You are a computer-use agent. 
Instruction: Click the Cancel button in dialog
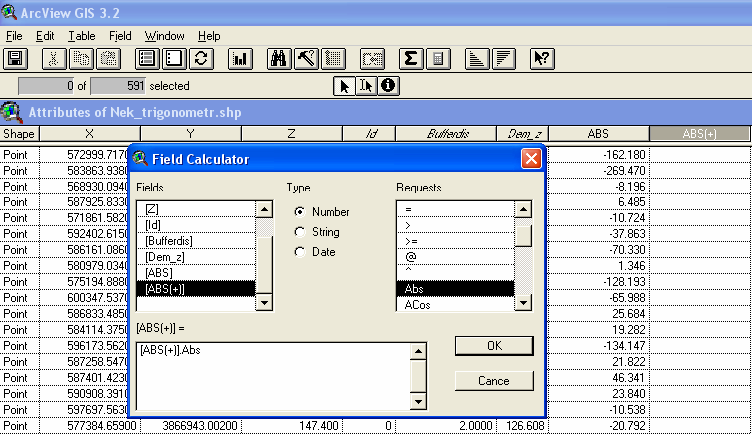tap(494, 381)
